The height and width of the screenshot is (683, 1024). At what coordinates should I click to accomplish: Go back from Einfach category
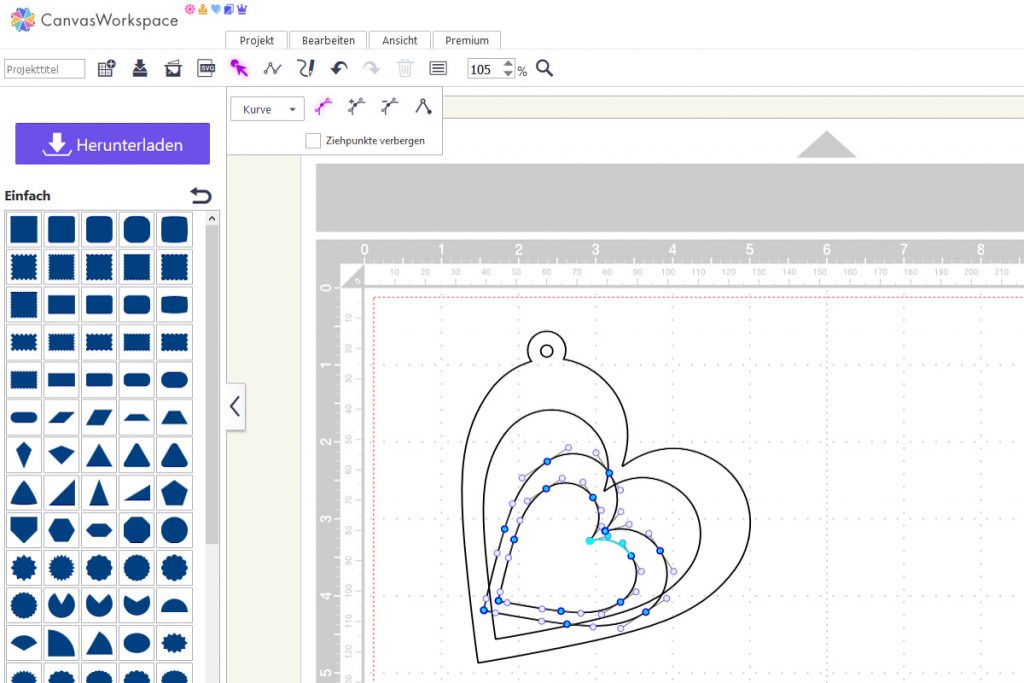point(201,195)
